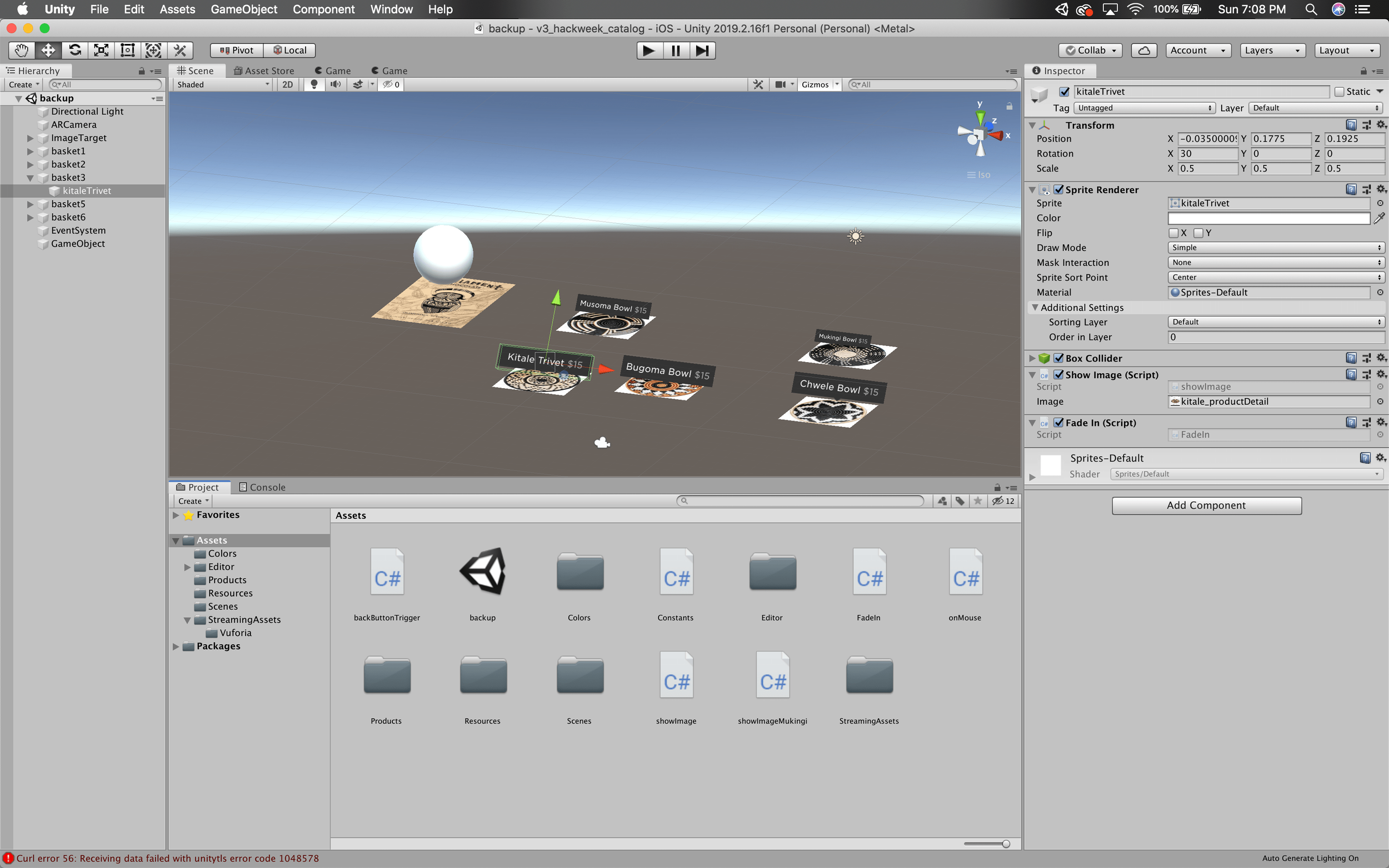Toggle scene audio speaker icon

point(336,84)
